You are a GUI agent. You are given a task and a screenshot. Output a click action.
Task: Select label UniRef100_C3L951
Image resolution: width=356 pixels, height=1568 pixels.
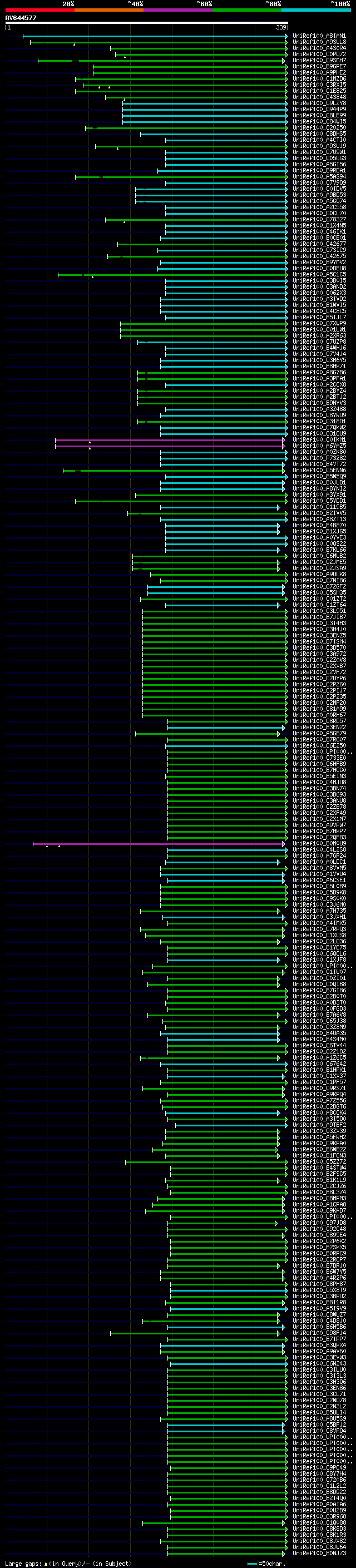pos(319,611)
